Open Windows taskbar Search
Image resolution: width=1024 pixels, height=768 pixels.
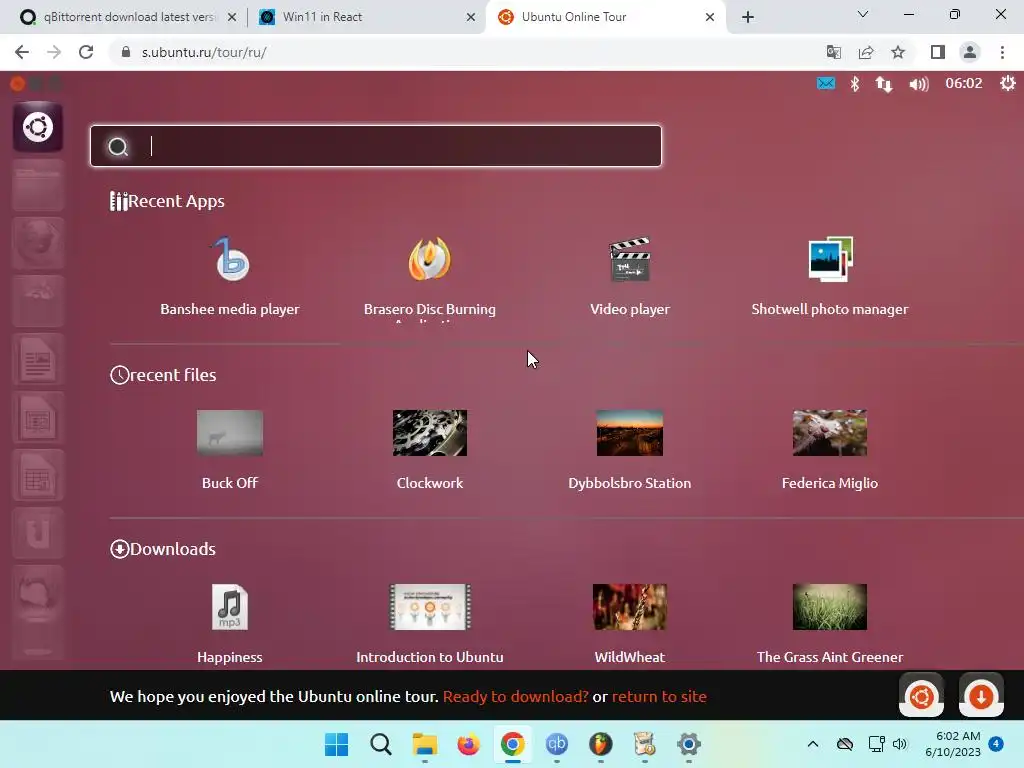point(381,744)
